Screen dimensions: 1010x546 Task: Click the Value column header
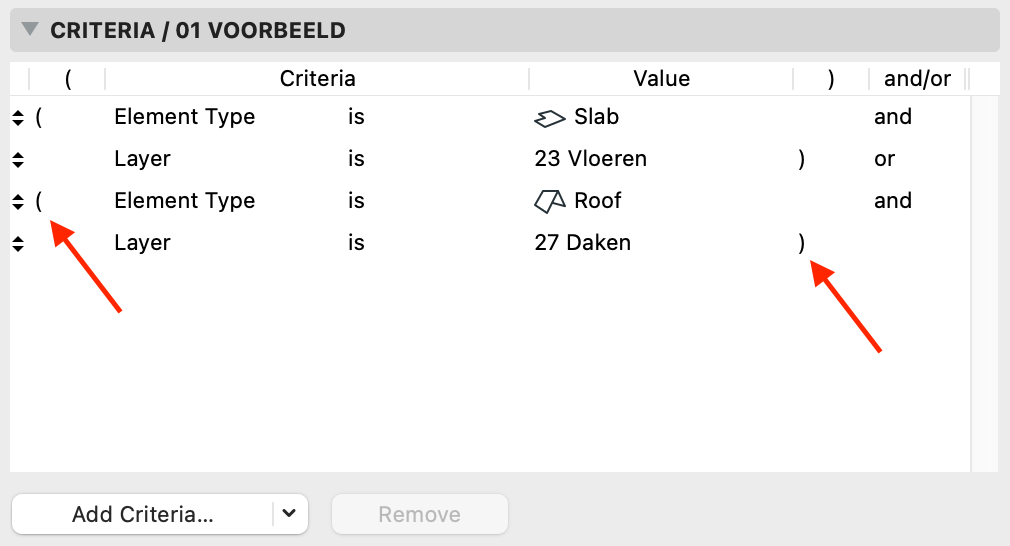pos(662,79)
